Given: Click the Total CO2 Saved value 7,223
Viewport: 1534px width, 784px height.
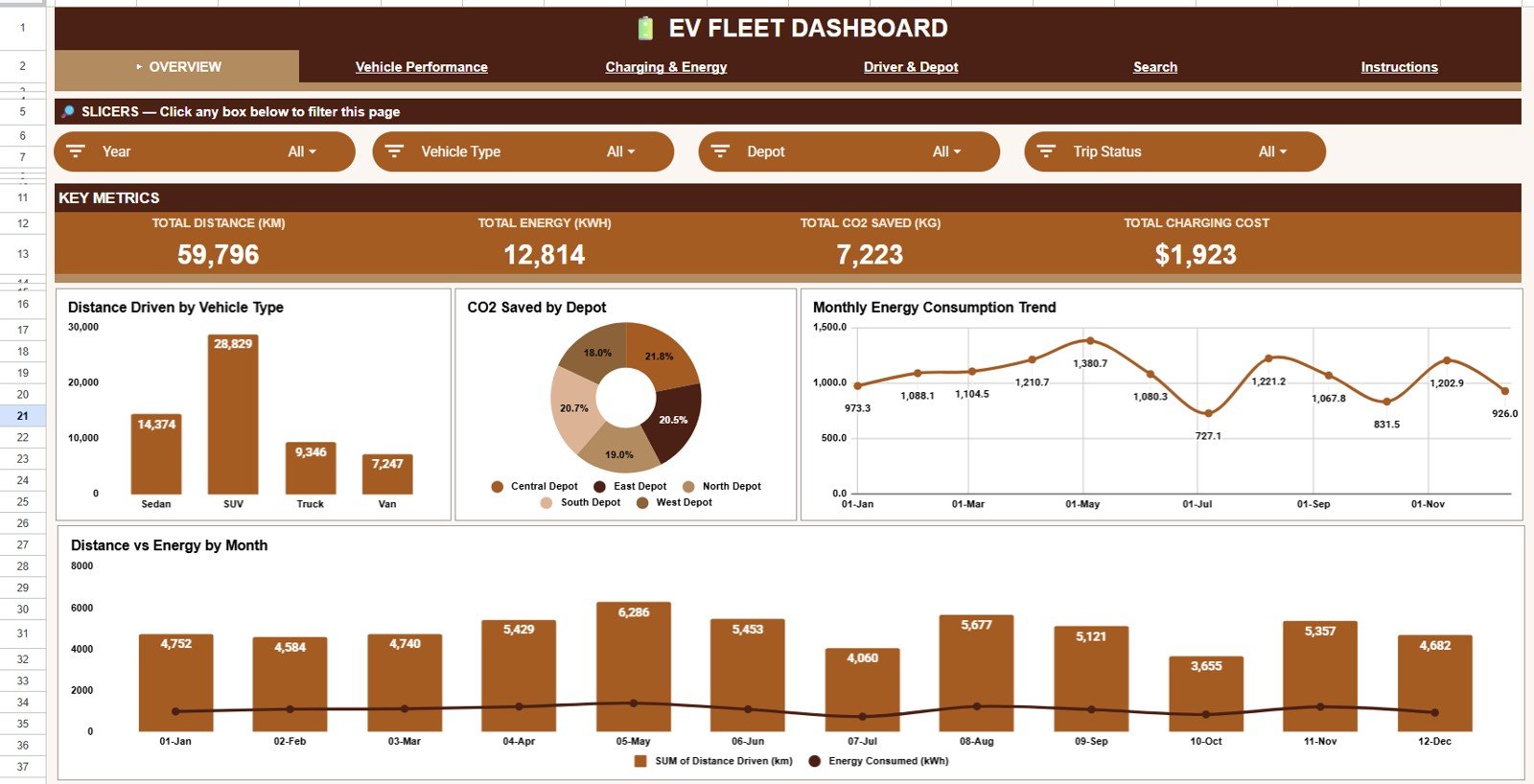Looking at the screenshot, I should [x=870, y=255].
